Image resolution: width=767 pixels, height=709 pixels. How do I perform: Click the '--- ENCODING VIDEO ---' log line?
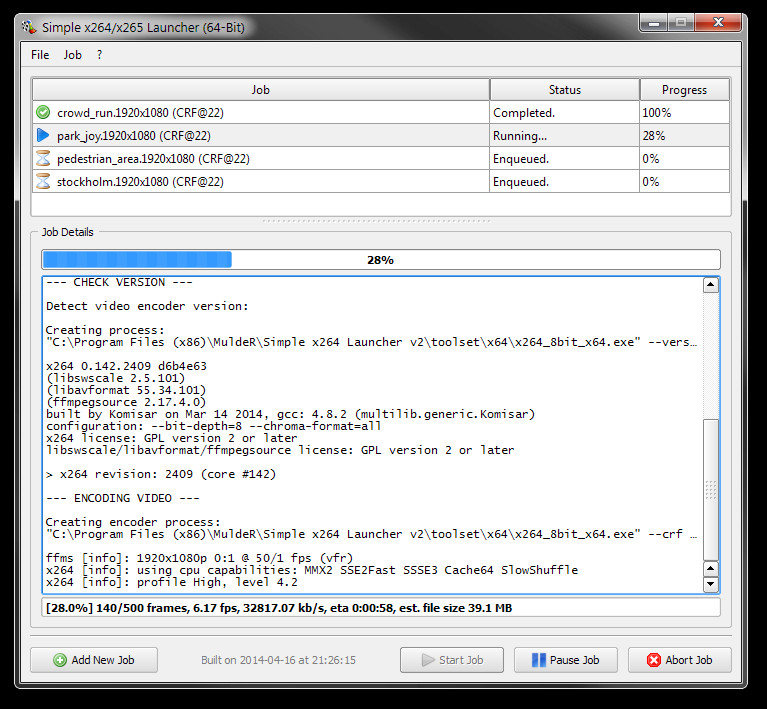pos(122,498)
